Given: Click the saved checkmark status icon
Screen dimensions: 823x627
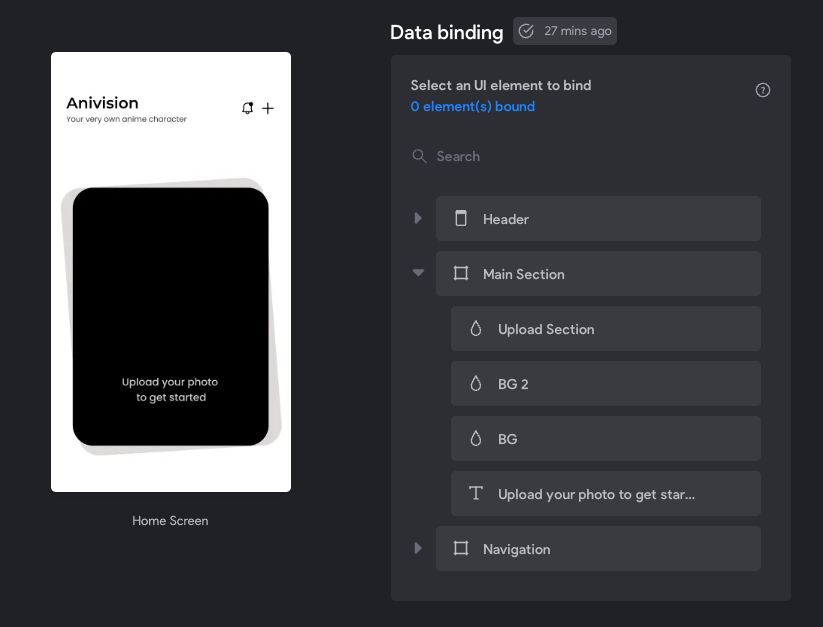Looking at the screenshot, I should pos(526,31).
